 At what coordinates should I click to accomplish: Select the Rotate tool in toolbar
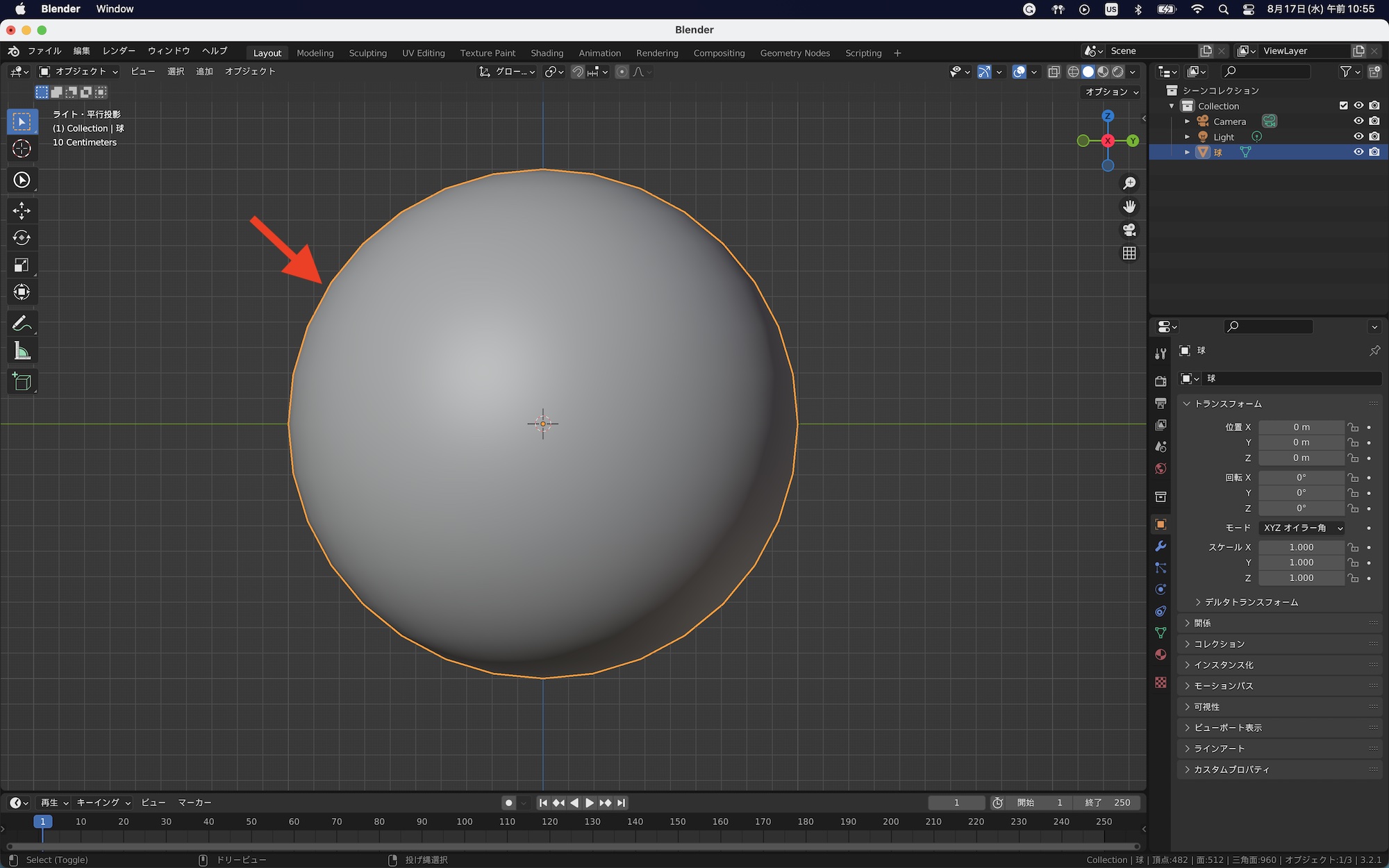coord(22,237)
